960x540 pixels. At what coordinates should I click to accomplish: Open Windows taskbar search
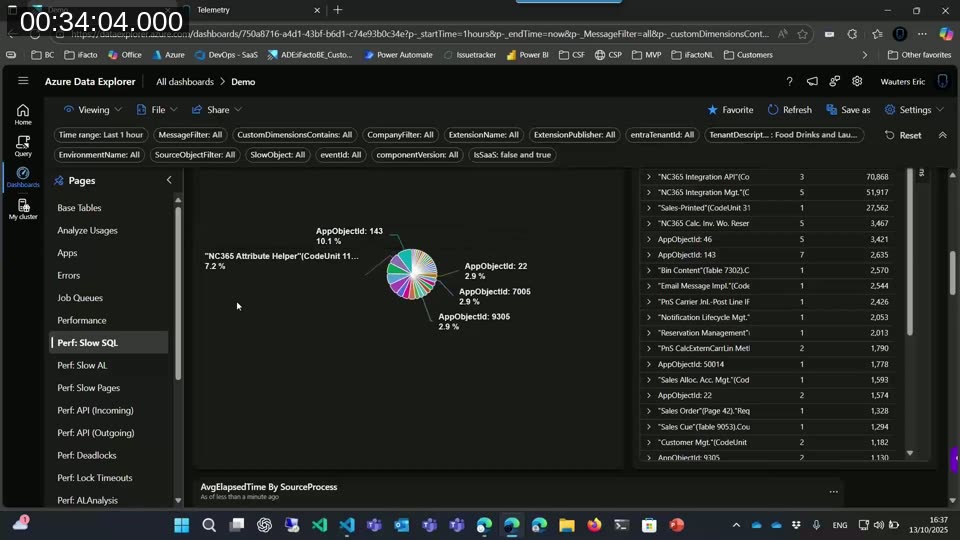209,525
